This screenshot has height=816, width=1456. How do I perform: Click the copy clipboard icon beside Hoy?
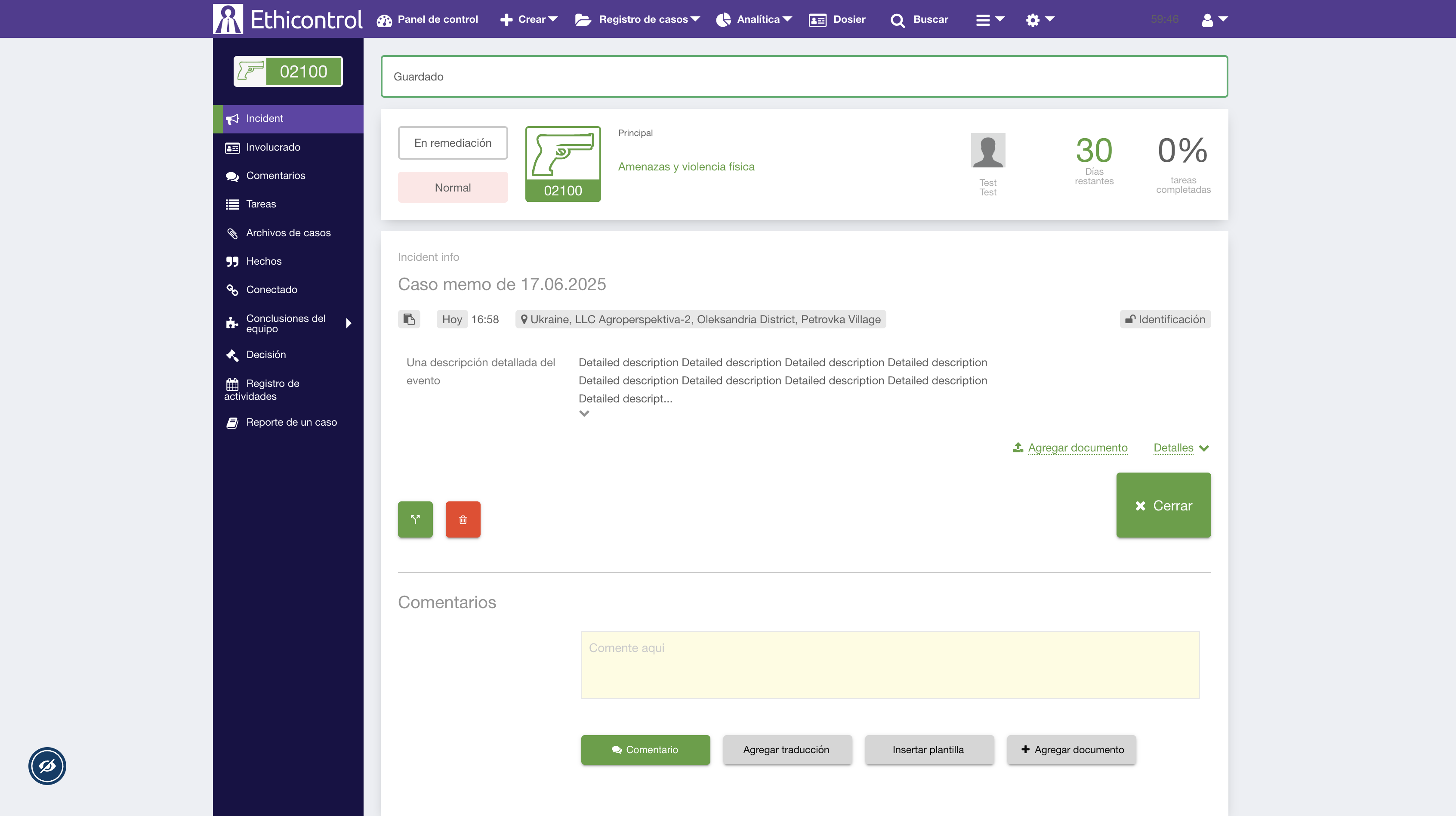pos(409,319)
